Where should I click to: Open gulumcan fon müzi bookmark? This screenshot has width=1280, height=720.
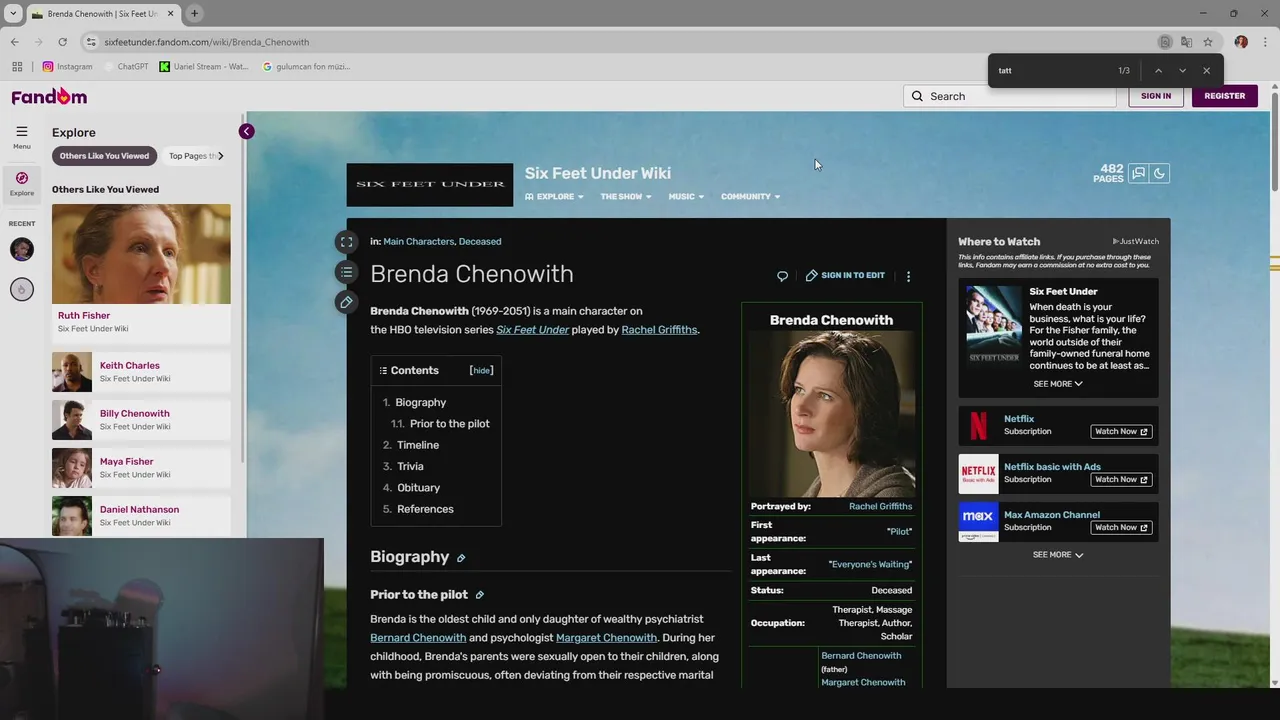[306, 67]
